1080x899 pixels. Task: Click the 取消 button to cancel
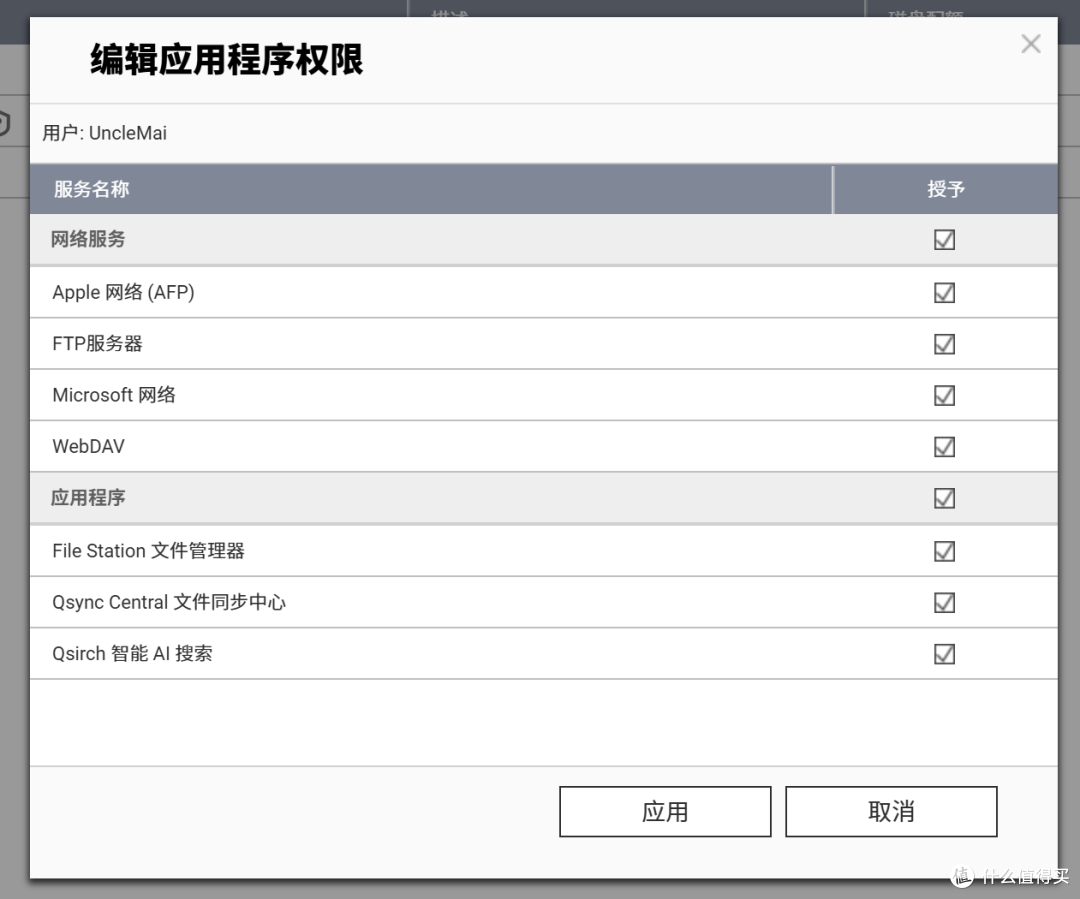(891, 812)
